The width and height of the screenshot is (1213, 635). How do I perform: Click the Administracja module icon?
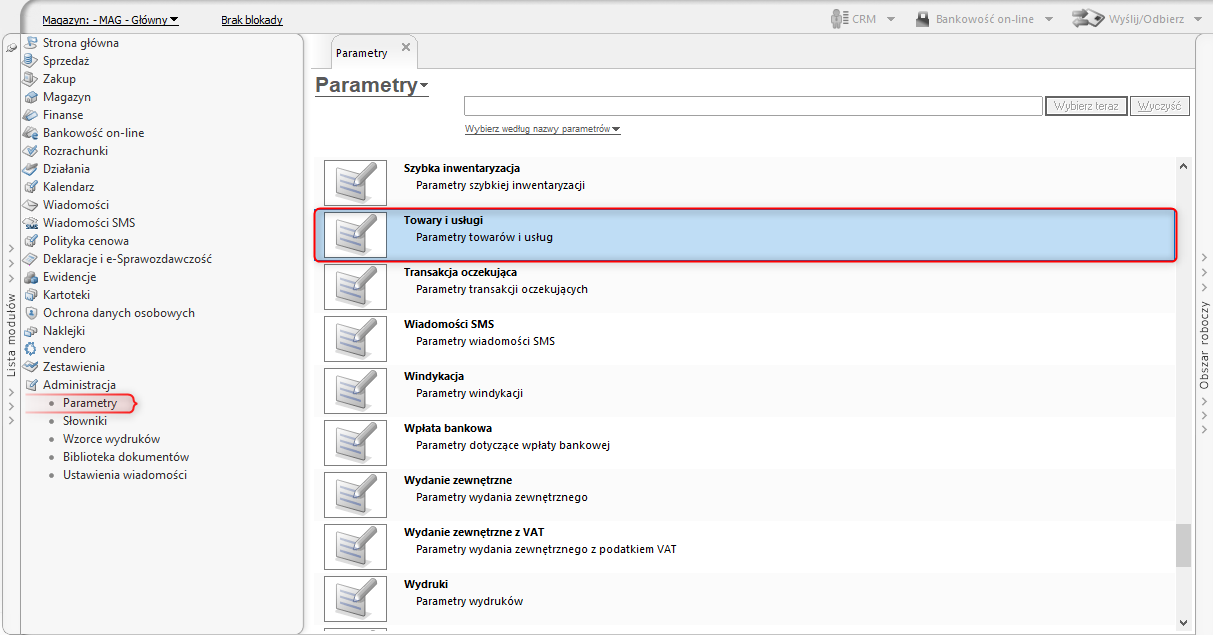[30, 385]
